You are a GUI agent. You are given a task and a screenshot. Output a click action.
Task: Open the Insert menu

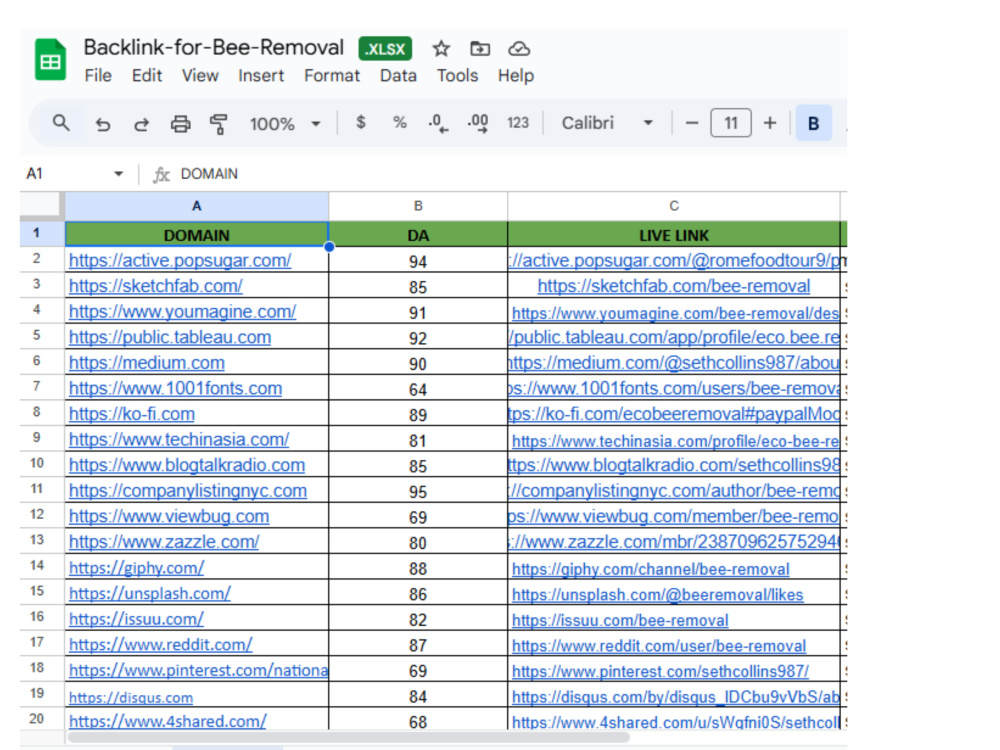click(261, 75)
